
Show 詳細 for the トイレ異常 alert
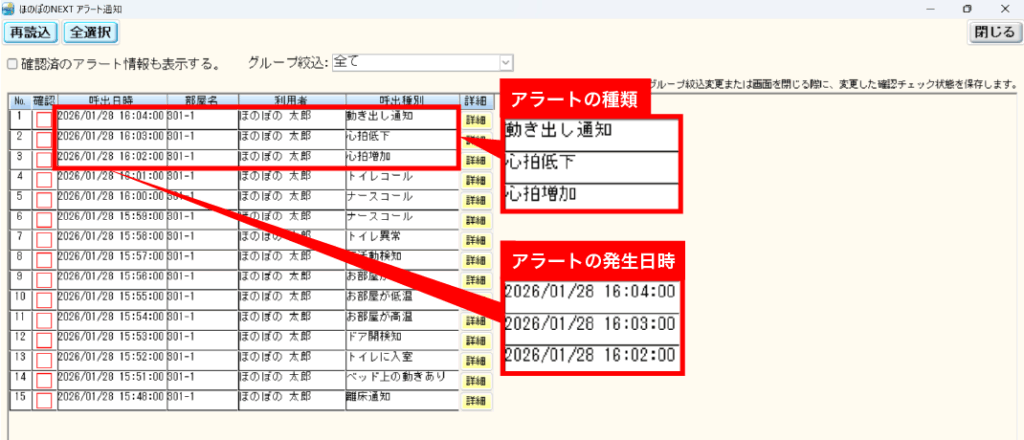474,240
